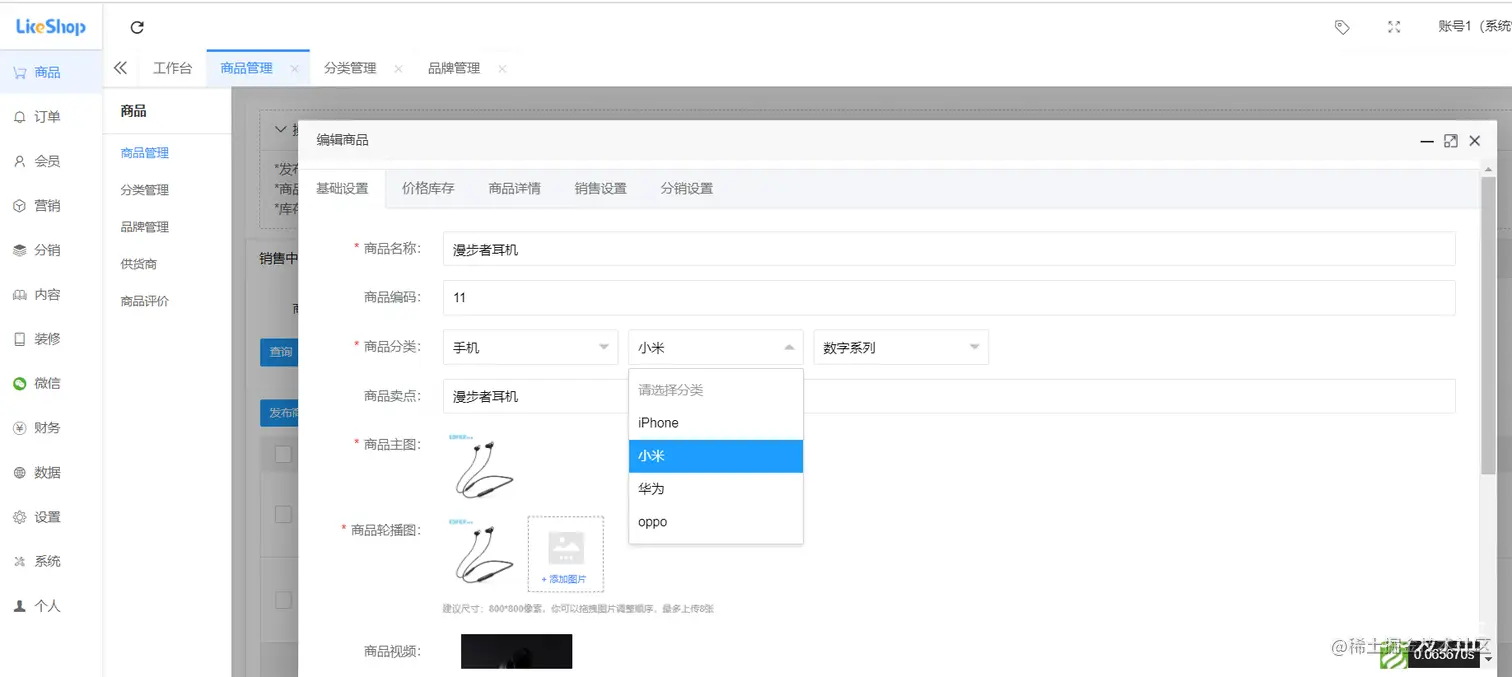
Task: Open the 品牌管理 page tab
Action: [454, 68]
